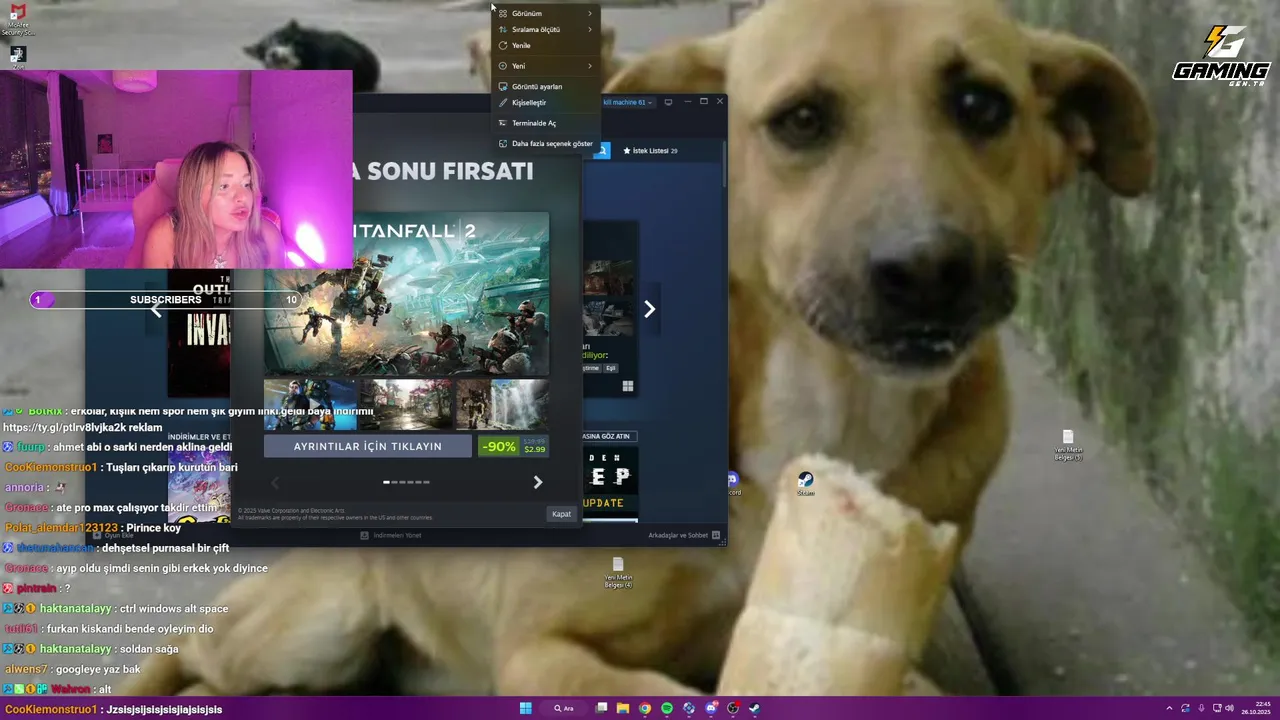Click İndirmeleri Yönet in Steam's bottom bar
The image size is (1280, 720).
coord(391,536)
